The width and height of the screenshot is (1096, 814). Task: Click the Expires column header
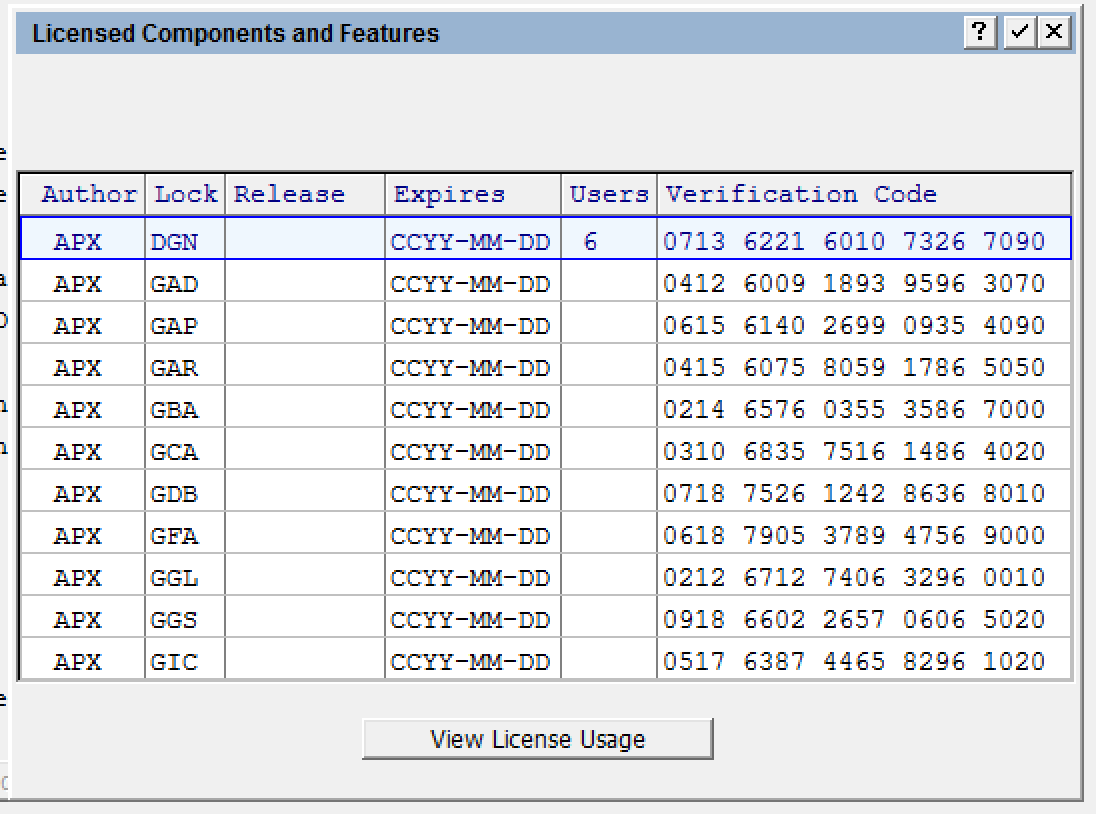pyautogui.click(x=448, y=194)
